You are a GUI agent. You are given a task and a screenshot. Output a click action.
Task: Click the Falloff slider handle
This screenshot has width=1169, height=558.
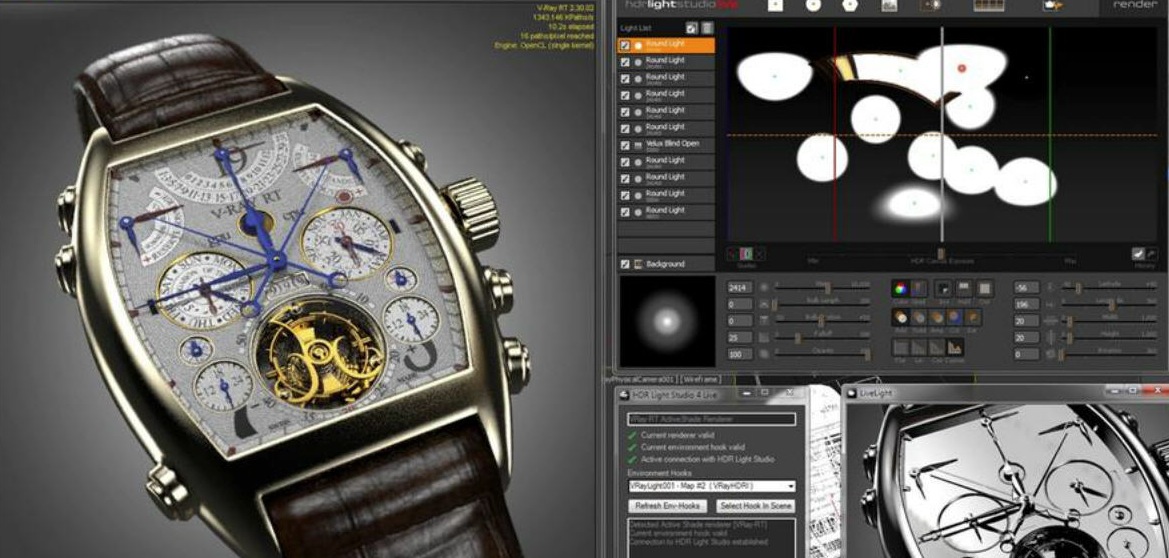click(x=797, y=338)
